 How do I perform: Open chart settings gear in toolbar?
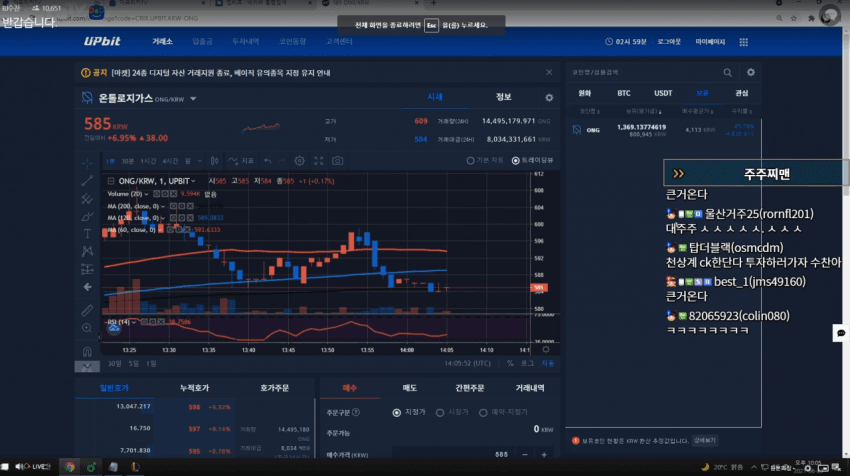pos(299,161)
